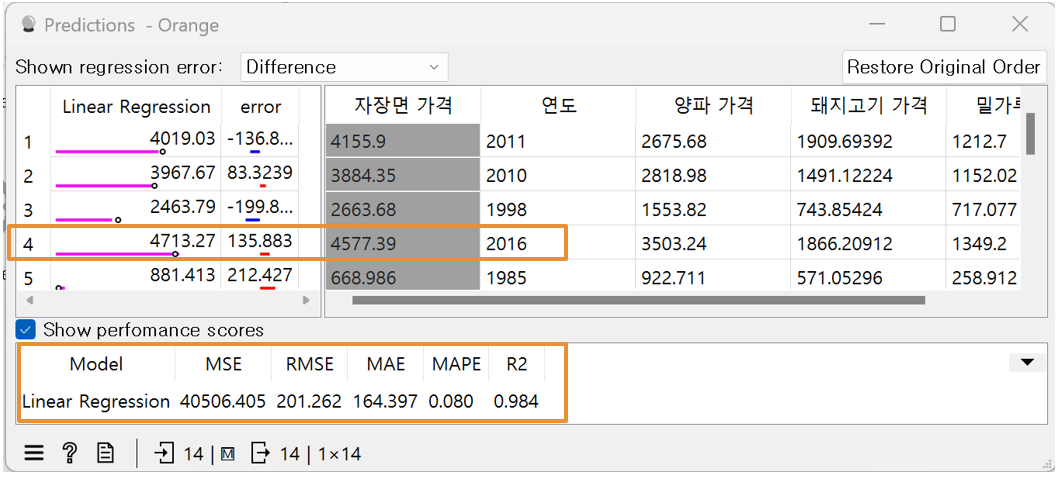Select 자장면 가격 cell 3884.35
Screen dimensions: 1062x479
(403, 175)
